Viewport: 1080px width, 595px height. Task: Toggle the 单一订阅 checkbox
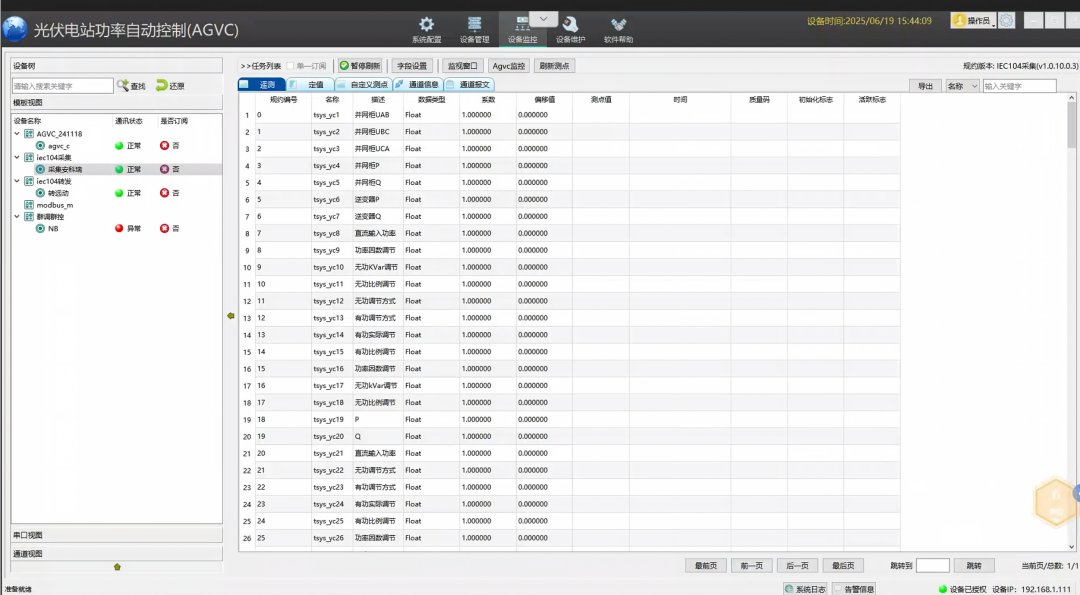tap(290, 66)
